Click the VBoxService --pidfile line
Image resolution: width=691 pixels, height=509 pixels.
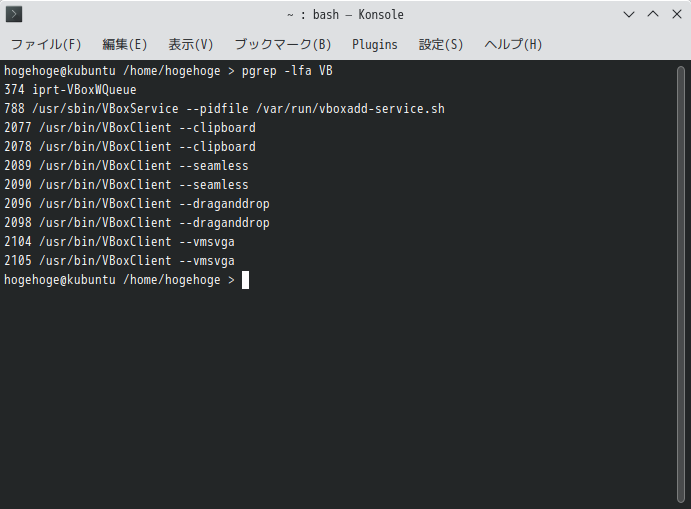click(x=224, y=109)
